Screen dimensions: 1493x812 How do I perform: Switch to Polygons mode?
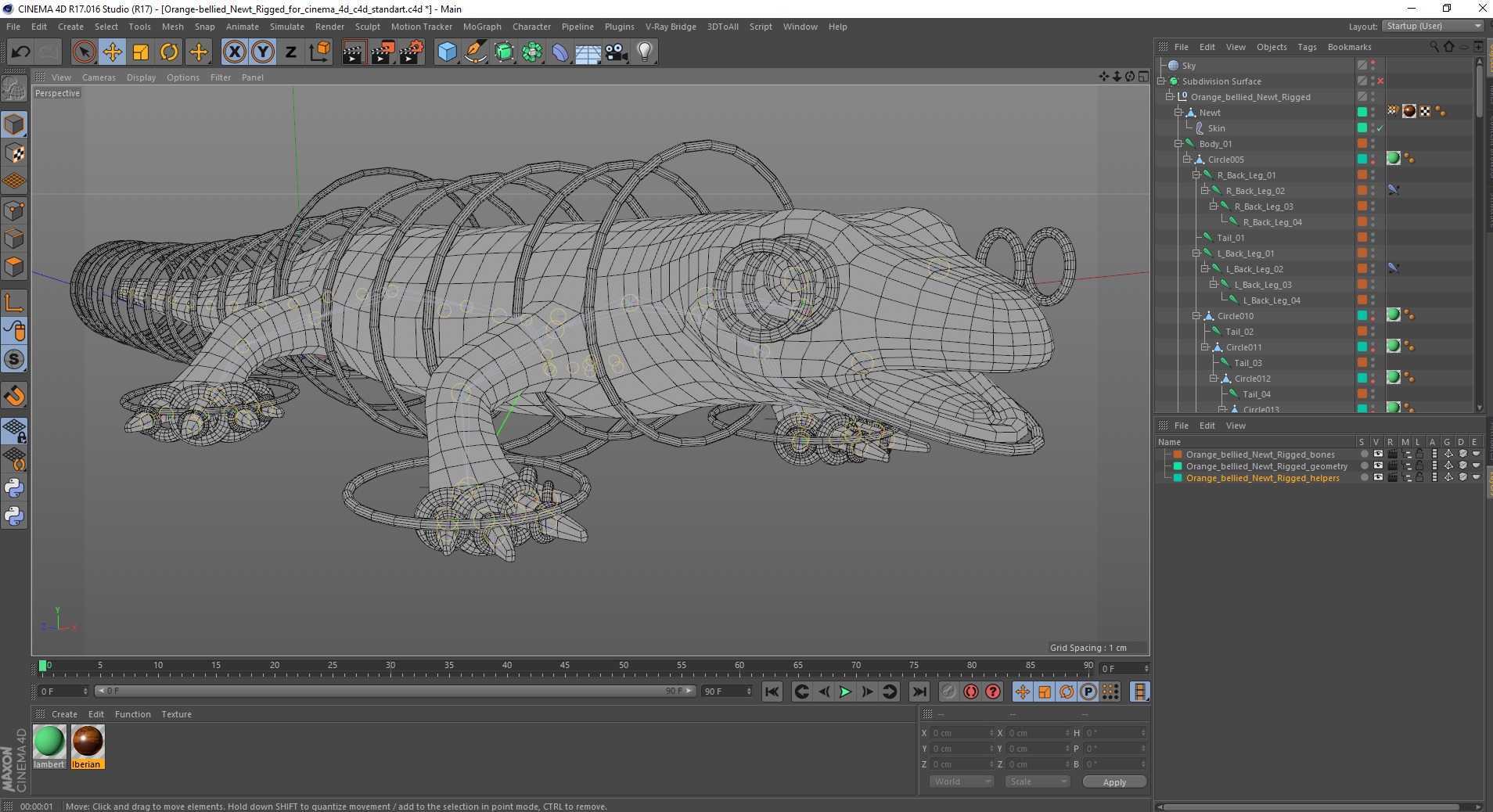pyautogui.click(x=14, y=268)
